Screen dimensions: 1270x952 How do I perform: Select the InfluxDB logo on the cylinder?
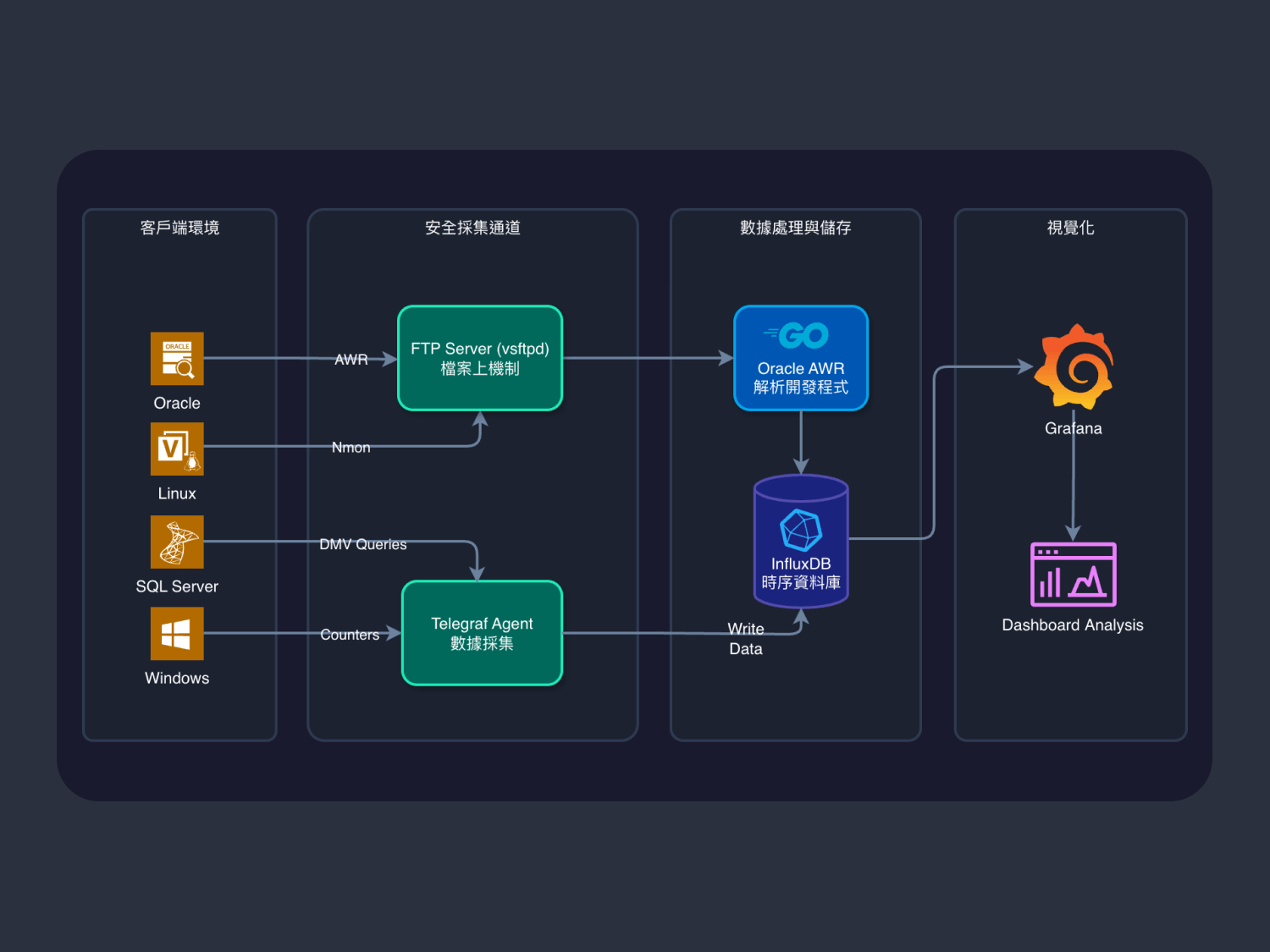(800, 531)
